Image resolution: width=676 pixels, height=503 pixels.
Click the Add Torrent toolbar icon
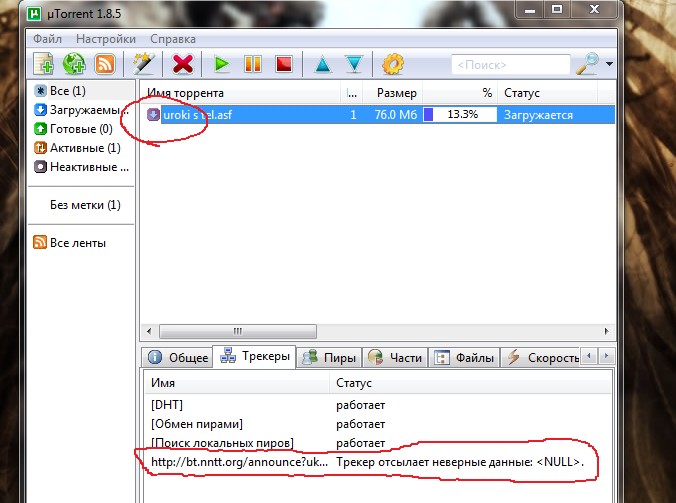[x=44, y=64]
